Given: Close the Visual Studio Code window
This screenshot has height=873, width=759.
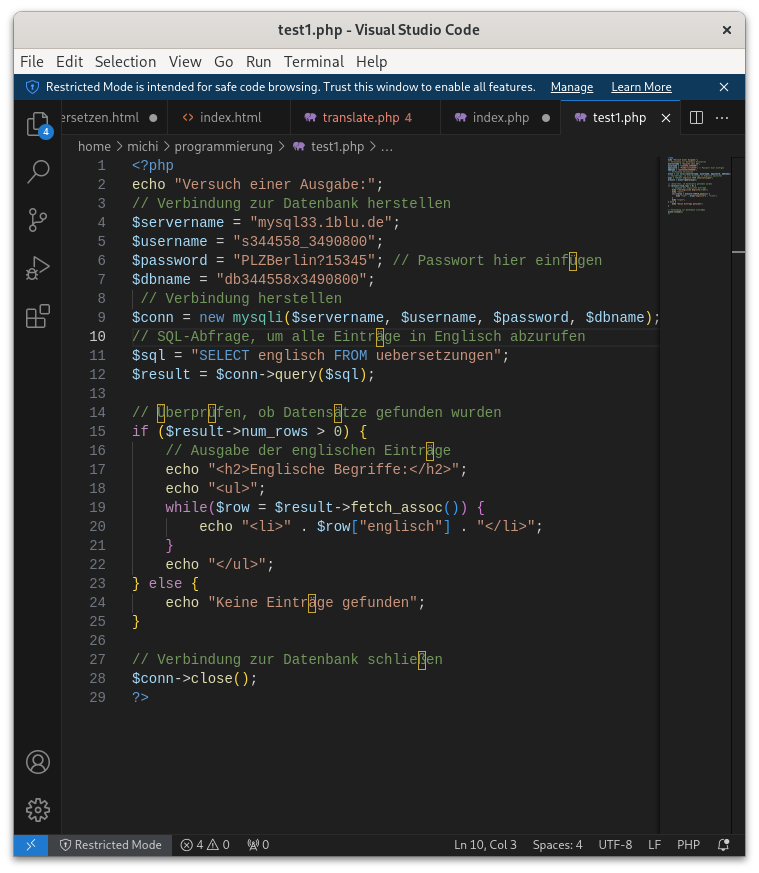Looking at the screenshot, I should pyautogui.click(x=726, y=30).
